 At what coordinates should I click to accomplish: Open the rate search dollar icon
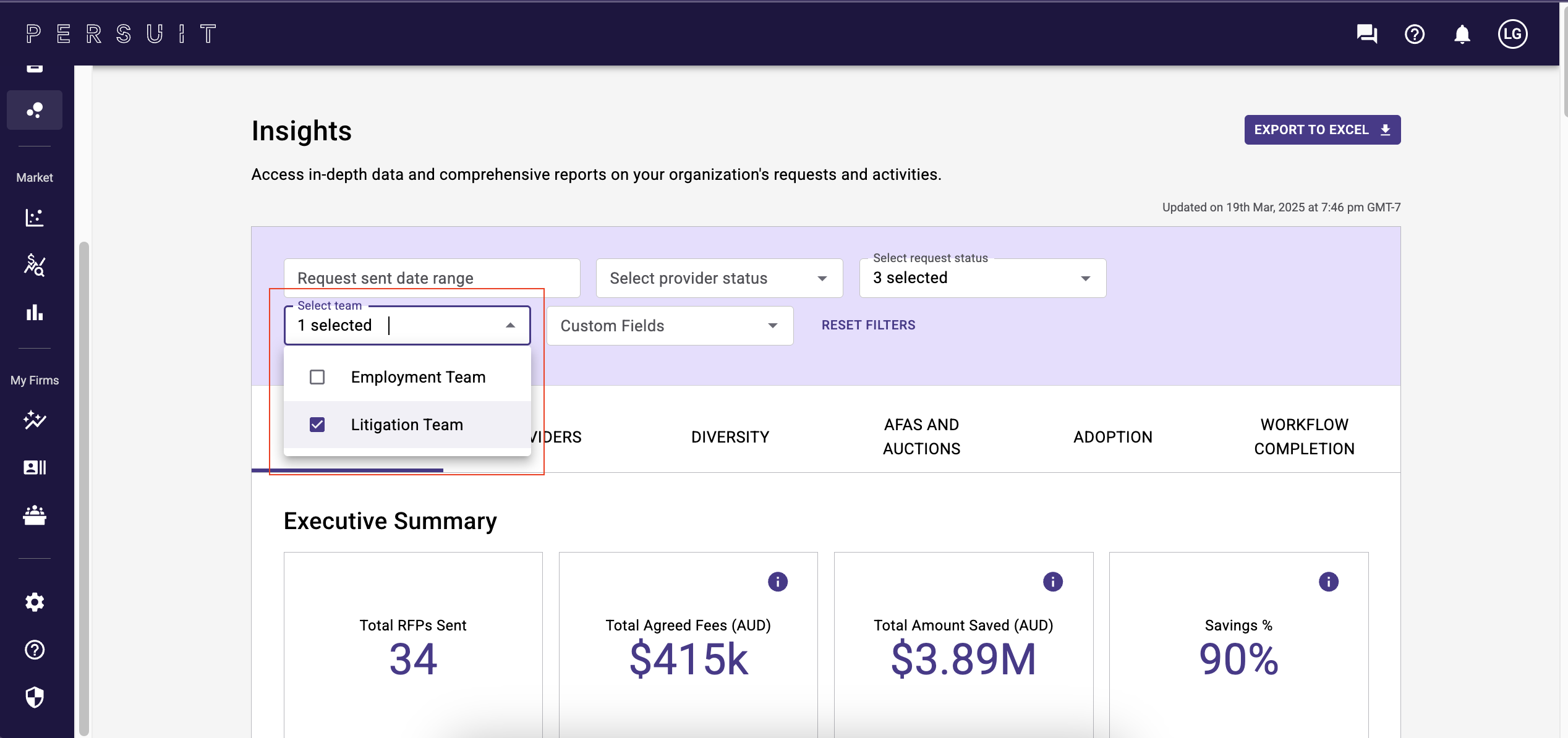(35, 265)
